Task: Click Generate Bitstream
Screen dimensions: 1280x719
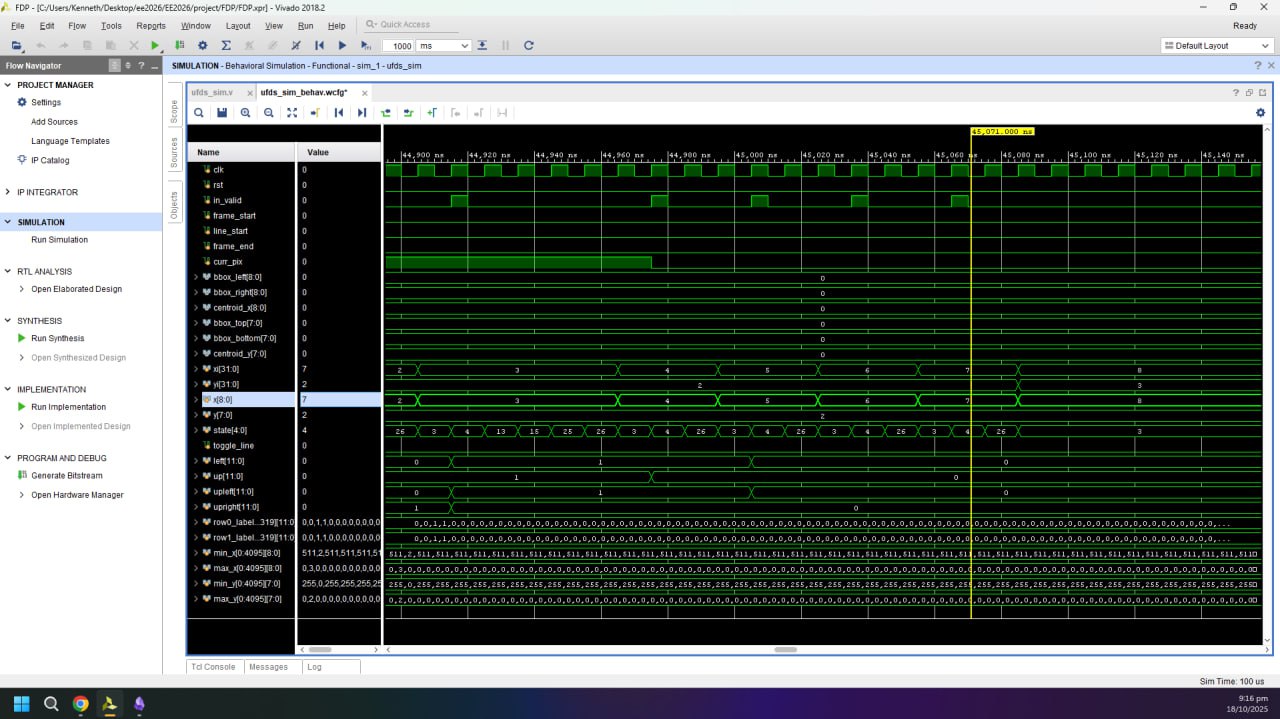Action: point(66,475)
